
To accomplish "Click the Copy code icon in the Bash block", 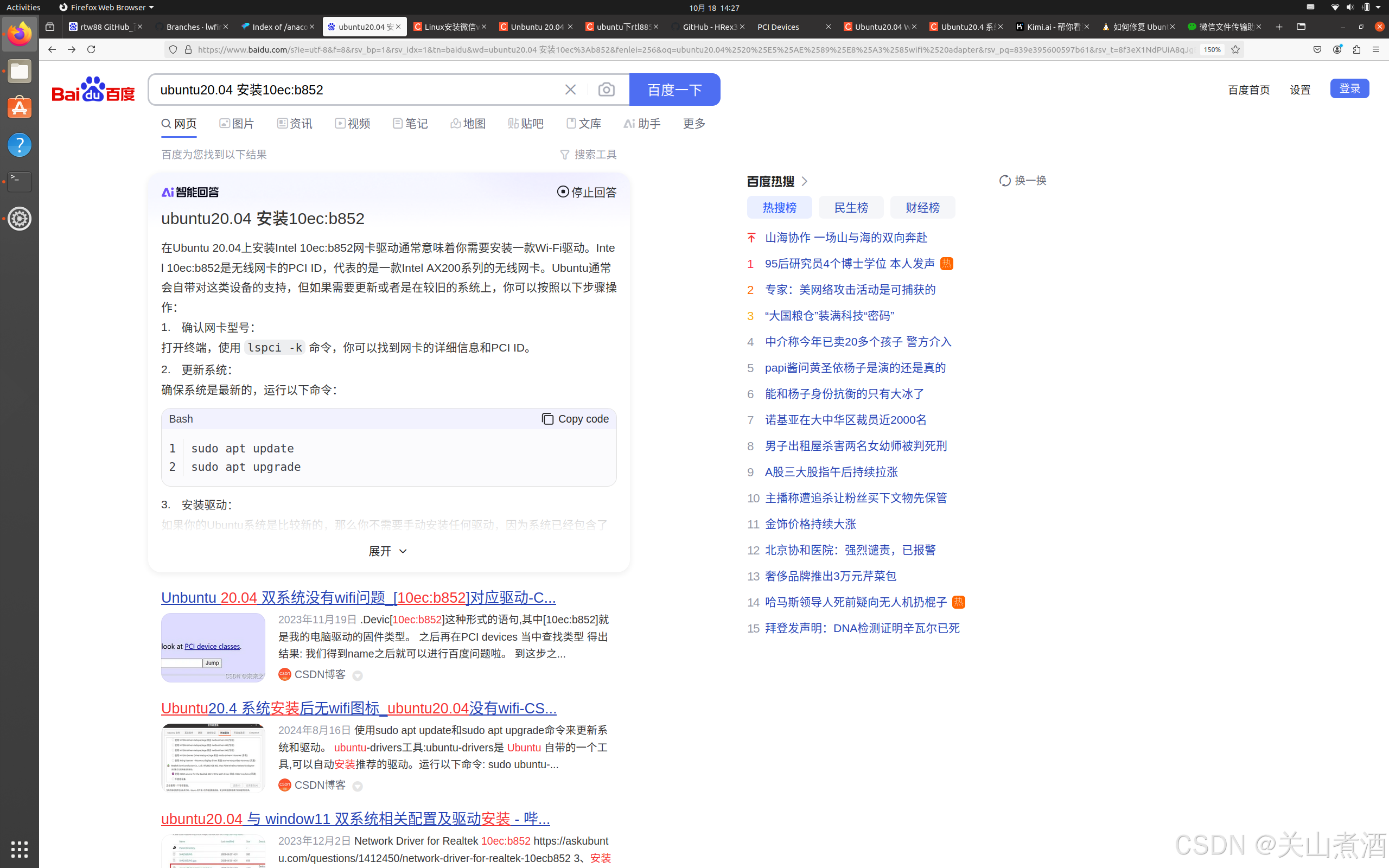I will click(x=547, y=419).
